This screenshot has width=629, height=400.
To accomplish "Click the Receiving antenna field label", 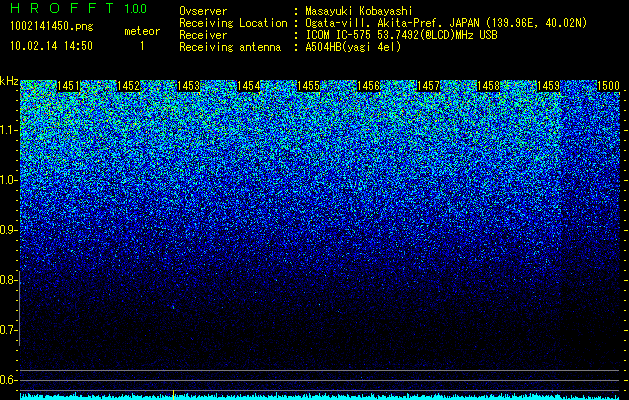I will click(x=230, y=47).
